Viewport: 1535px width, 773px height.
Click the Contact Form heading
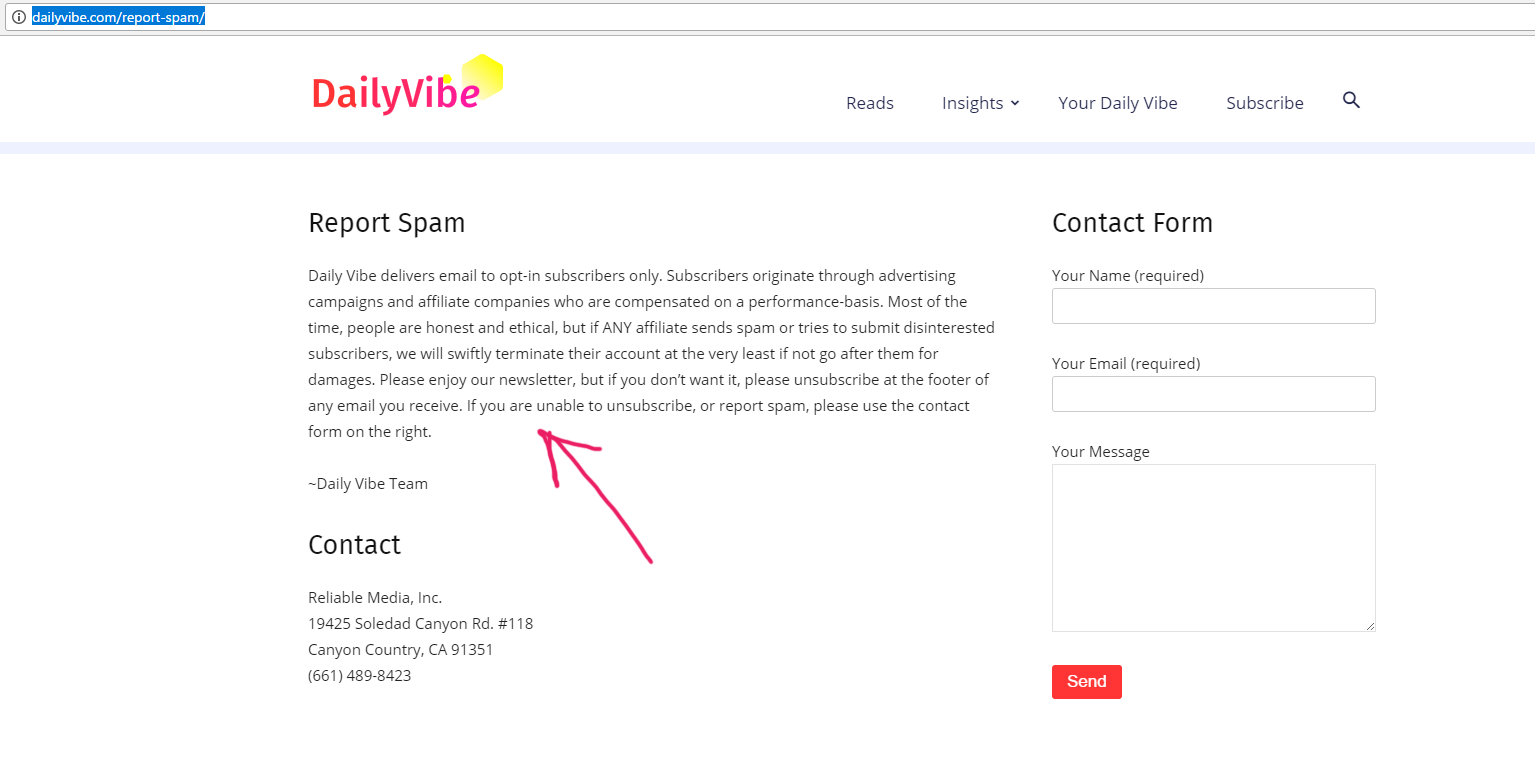pyautogui.click(x=1132, y=222)
